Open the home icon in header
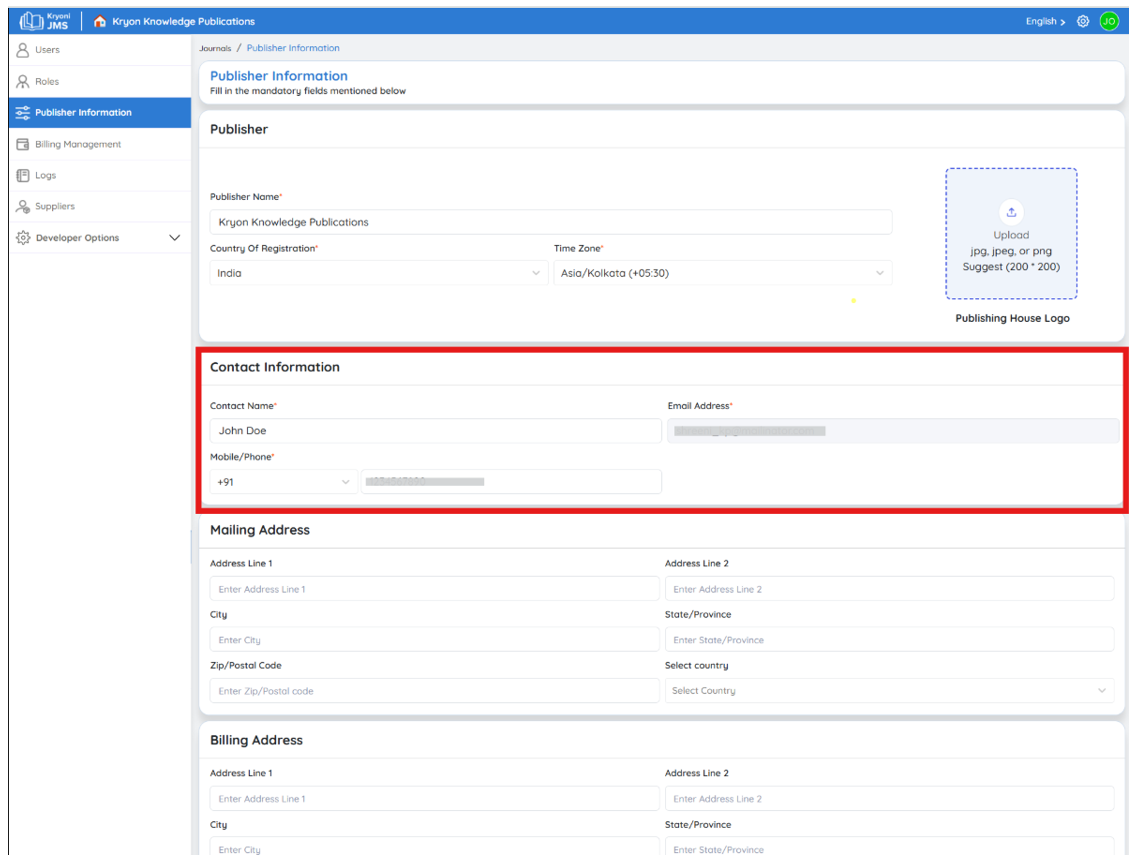 pos(100,21)
